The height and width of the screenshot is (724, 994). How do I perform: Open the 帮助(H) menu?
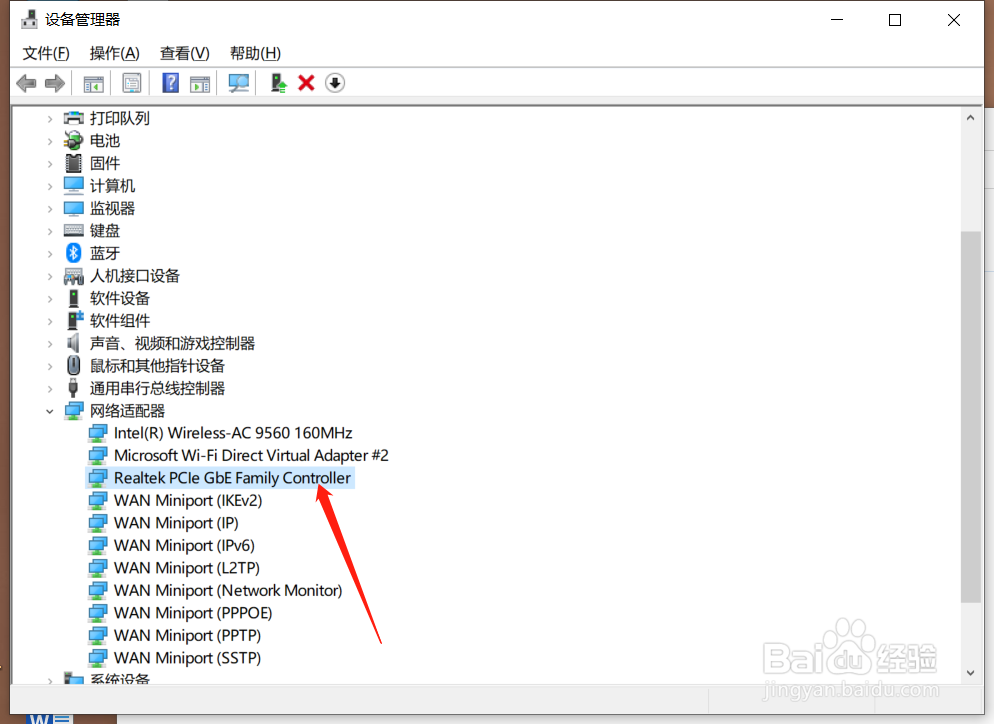coord(255,53)
